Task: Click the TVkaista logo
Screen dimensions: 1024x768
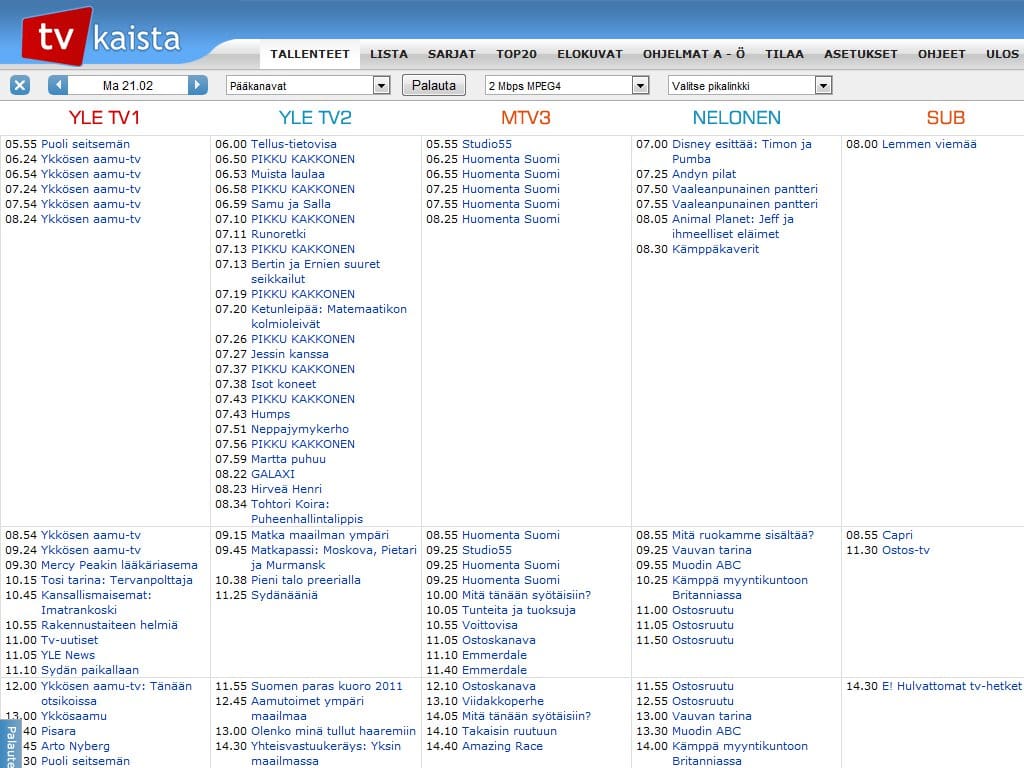Action: coord(102,37)
